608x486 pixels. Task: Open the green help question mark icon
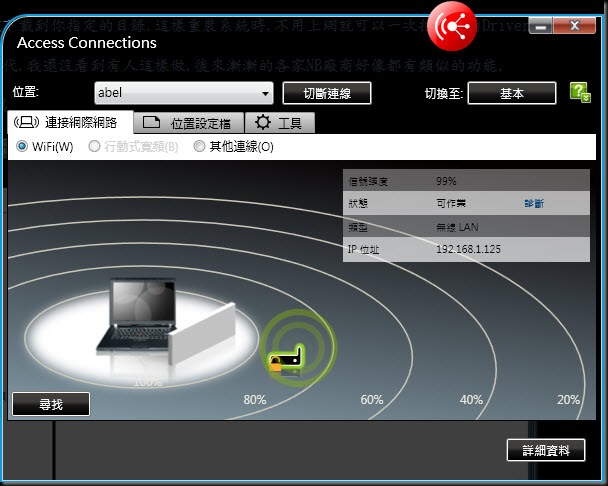coord(580,92)
